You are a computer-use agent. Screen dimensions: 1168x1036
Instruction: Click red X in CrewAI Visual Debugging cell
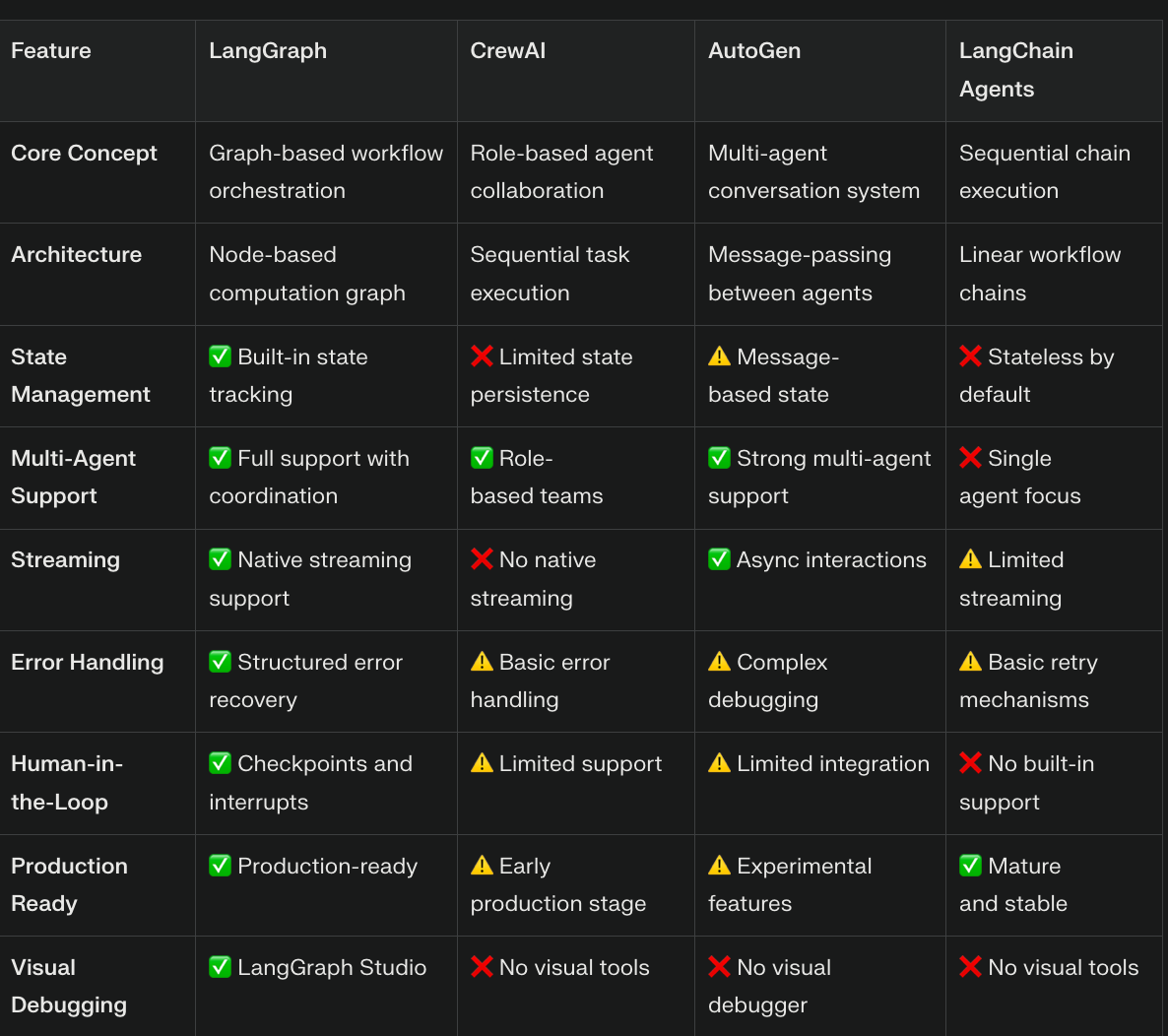click(x=482, y=967)
